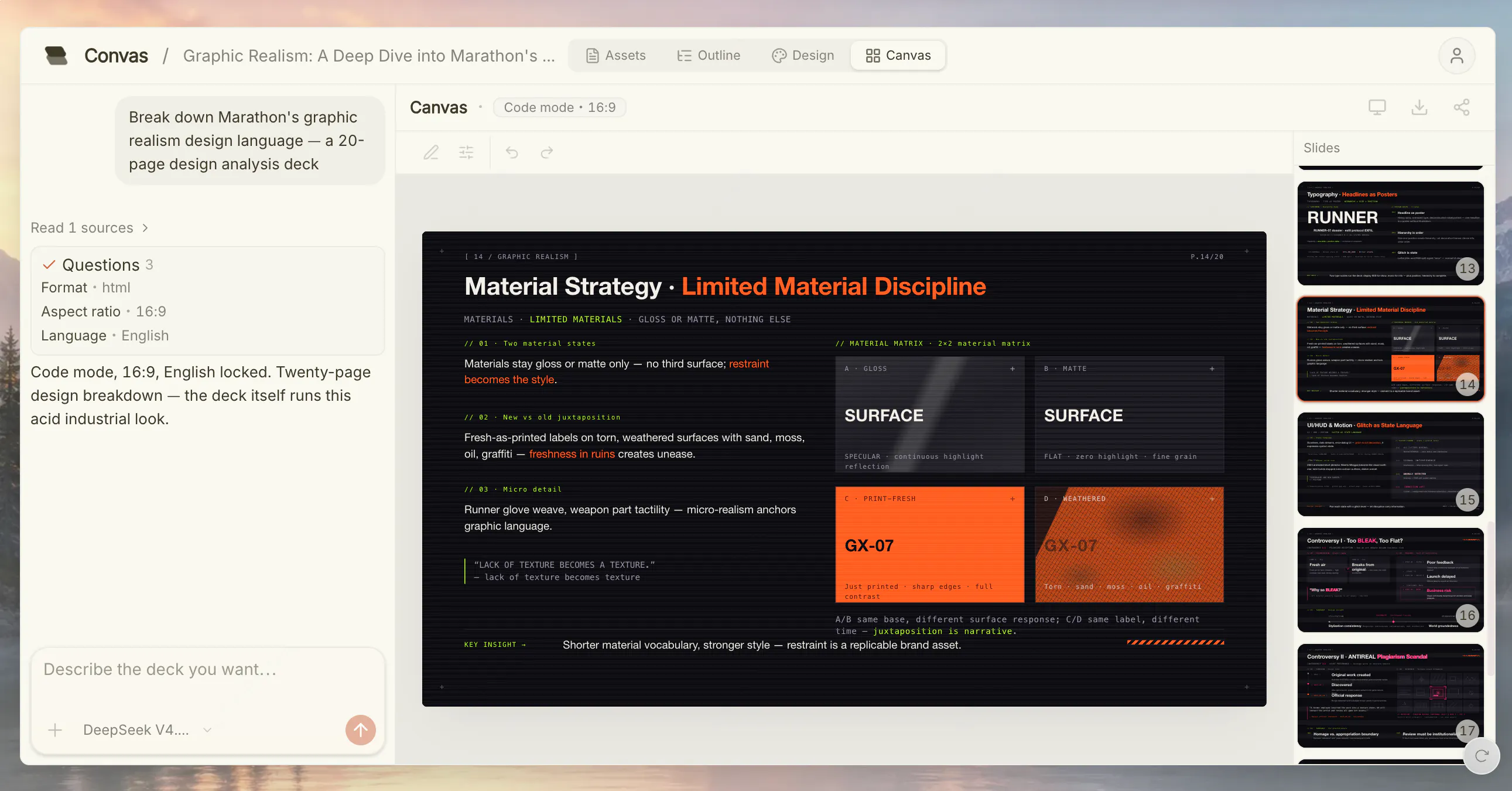Click the user prompt message bubble
Screen dimensions: 1512x791
250,141
